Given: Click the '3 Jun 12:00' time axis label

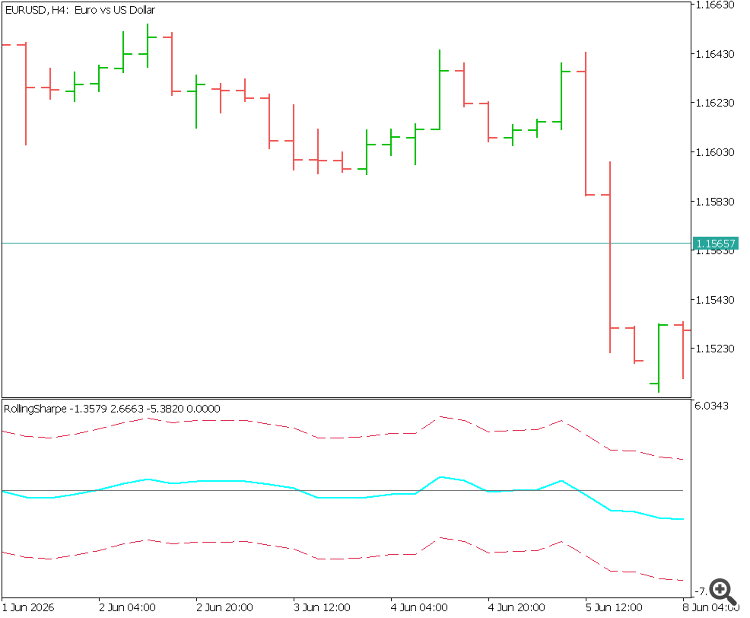Looking at the screenshot, I should 322,607.
